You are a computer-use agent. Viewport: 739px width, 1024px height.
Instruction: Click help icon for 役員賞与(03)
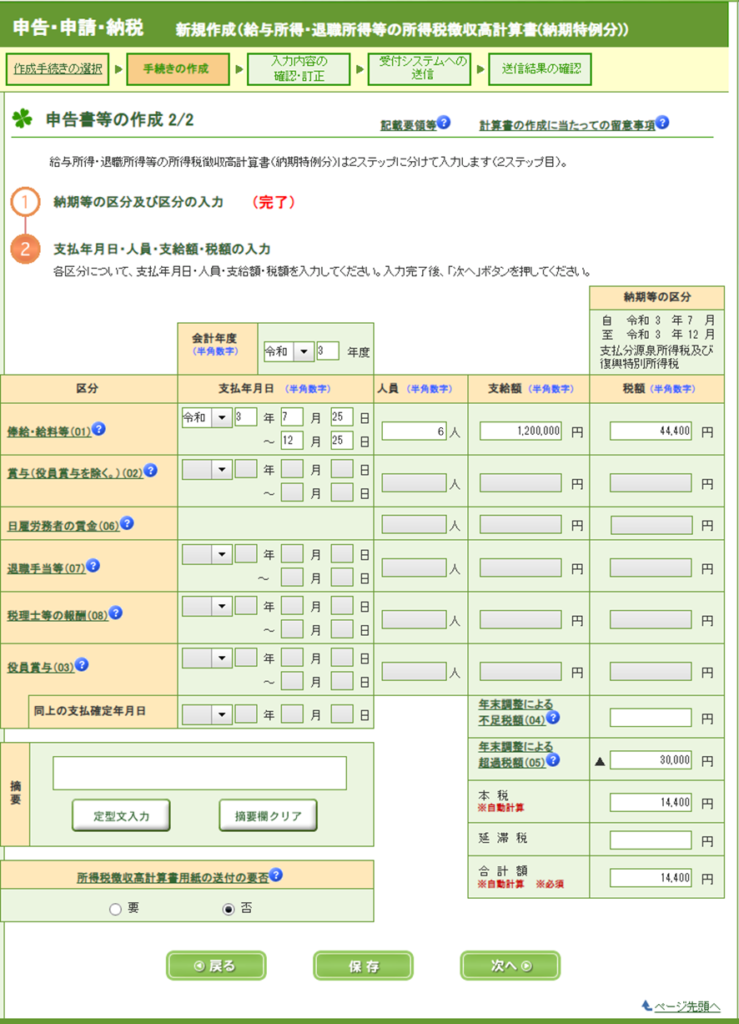(x=83, y=663)
